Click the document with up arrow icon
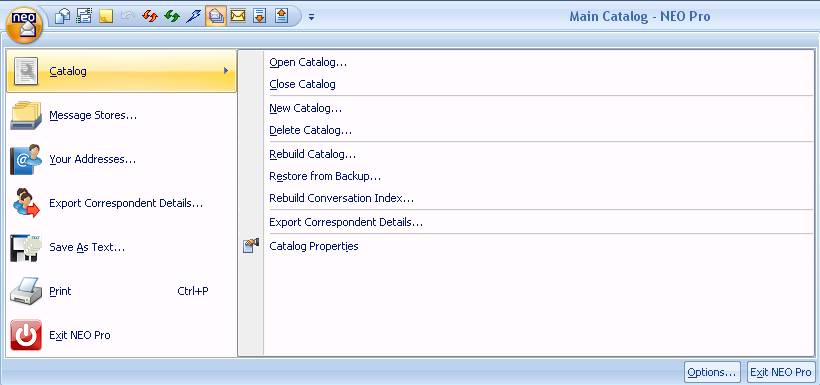Viewport: 820px width, 385px height. tap(281, 16)
